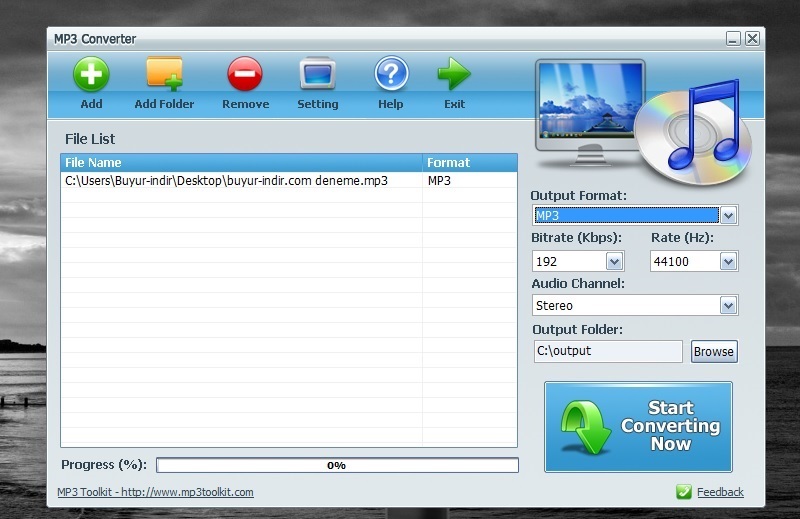Click the MP3 cell in Format column
800x519 pixels.
click(x=469, y=181)
